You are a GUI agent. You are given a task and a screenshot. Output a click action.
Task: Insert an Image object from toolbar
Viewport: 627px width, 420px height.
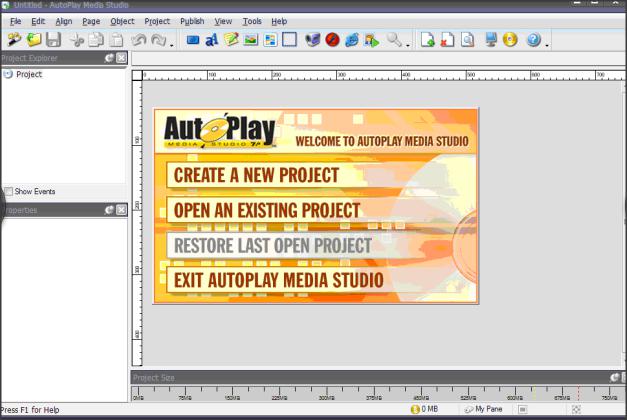coord(251,40)
